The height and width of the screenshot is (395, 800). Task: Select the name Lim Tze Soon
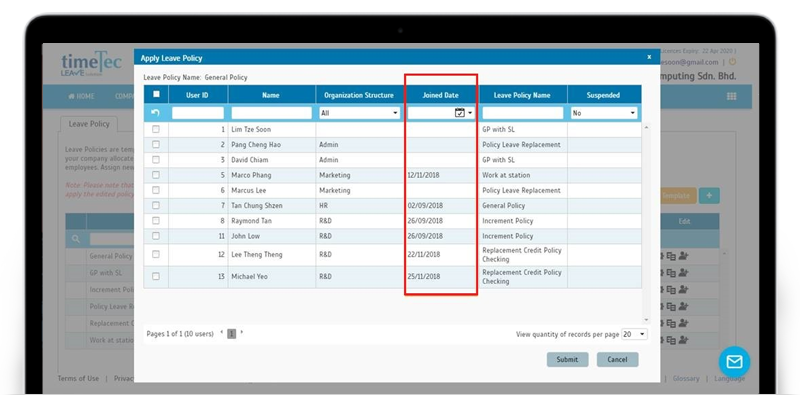click(251, 130)
